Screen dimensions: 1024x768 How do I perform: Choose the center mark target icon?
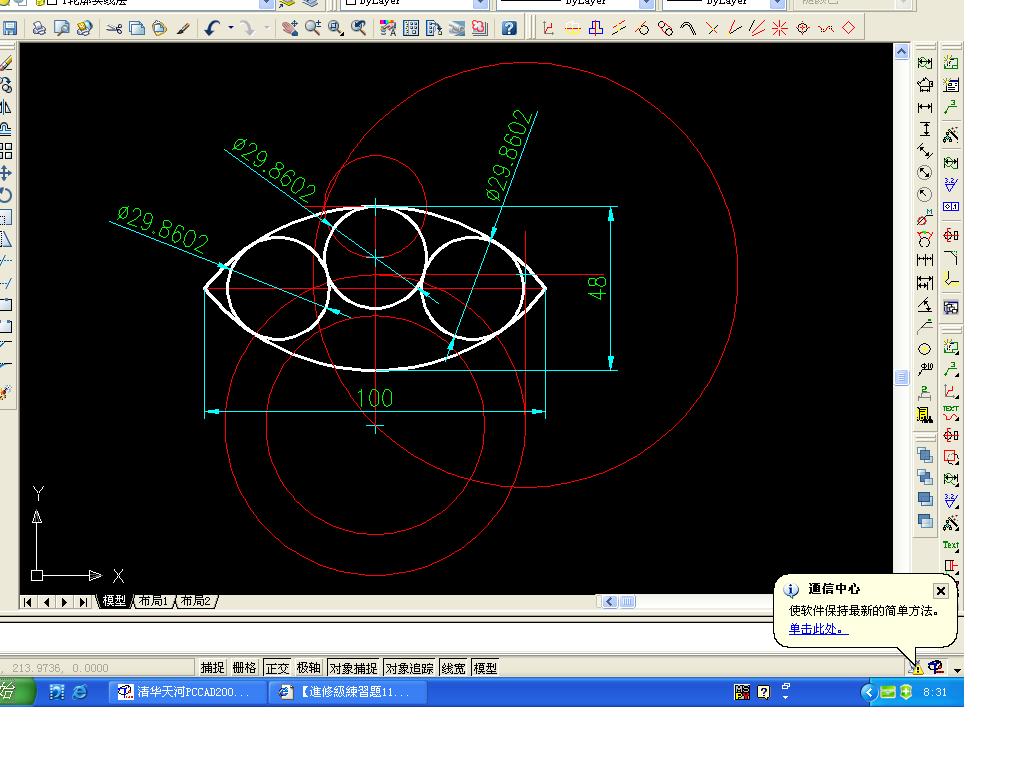[x=803, y=28]
